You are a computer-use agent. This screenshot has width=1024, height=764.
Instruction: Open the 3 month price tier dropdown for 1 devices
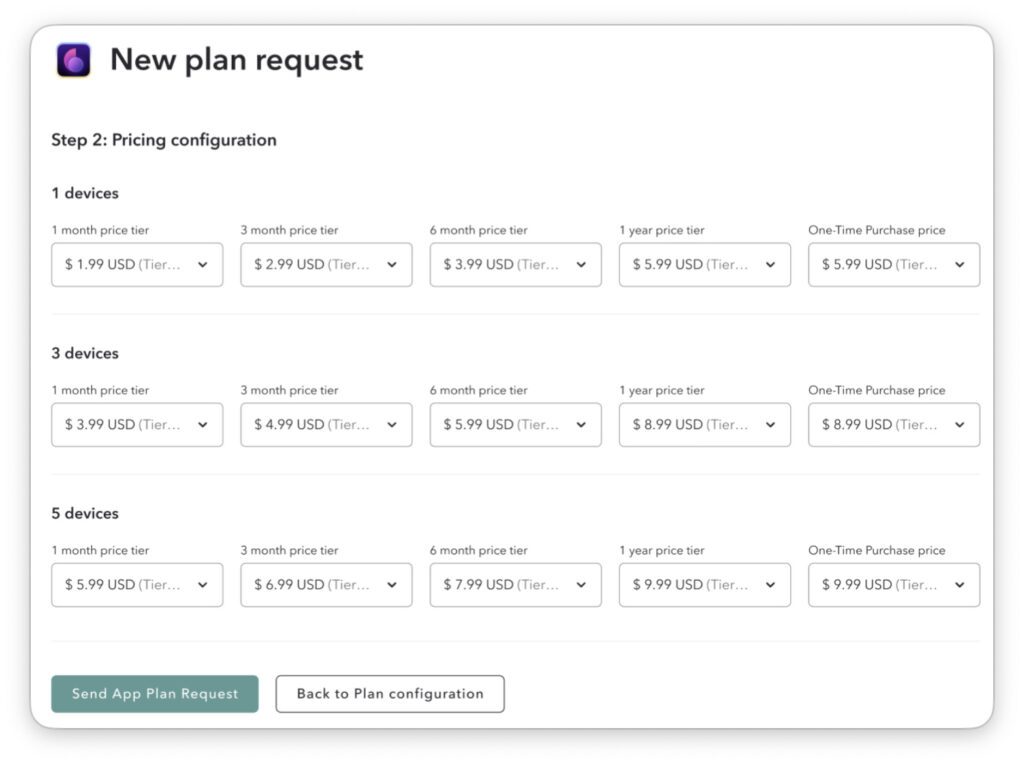[x=325, y=264]
